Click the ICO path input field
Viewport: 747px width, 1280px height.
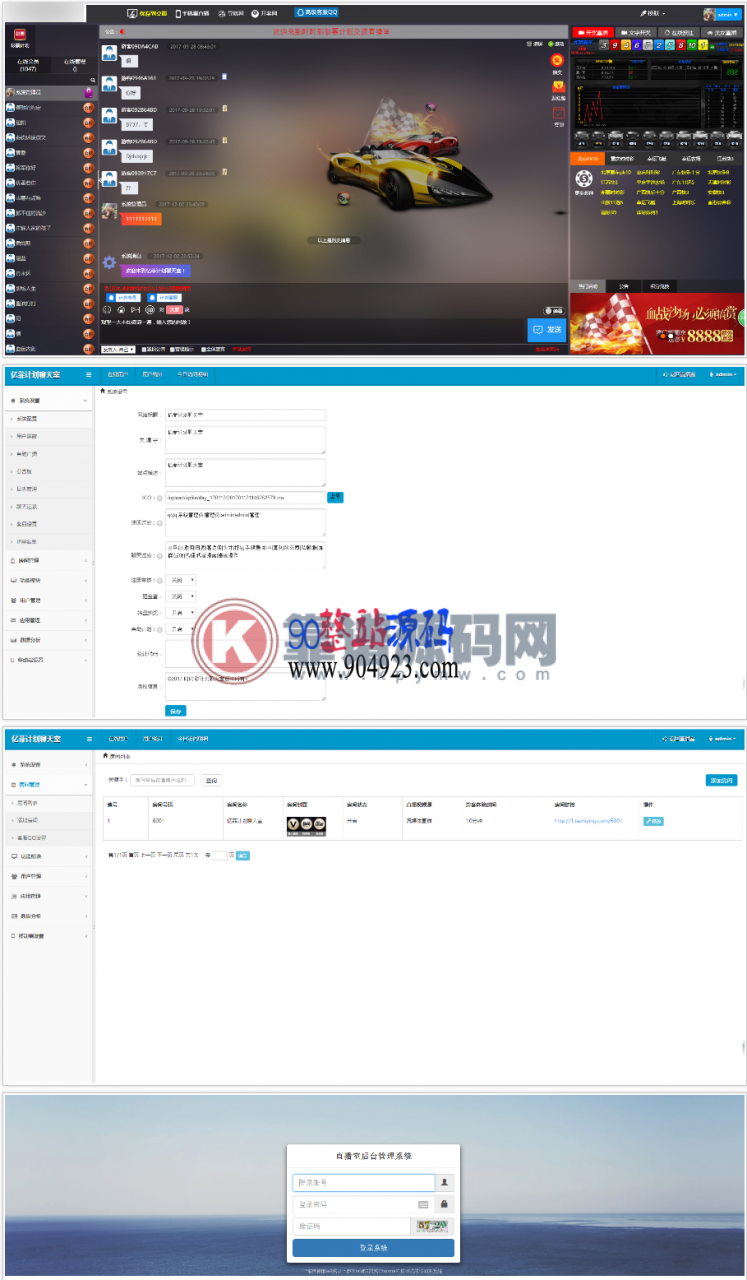pos(245,497)
